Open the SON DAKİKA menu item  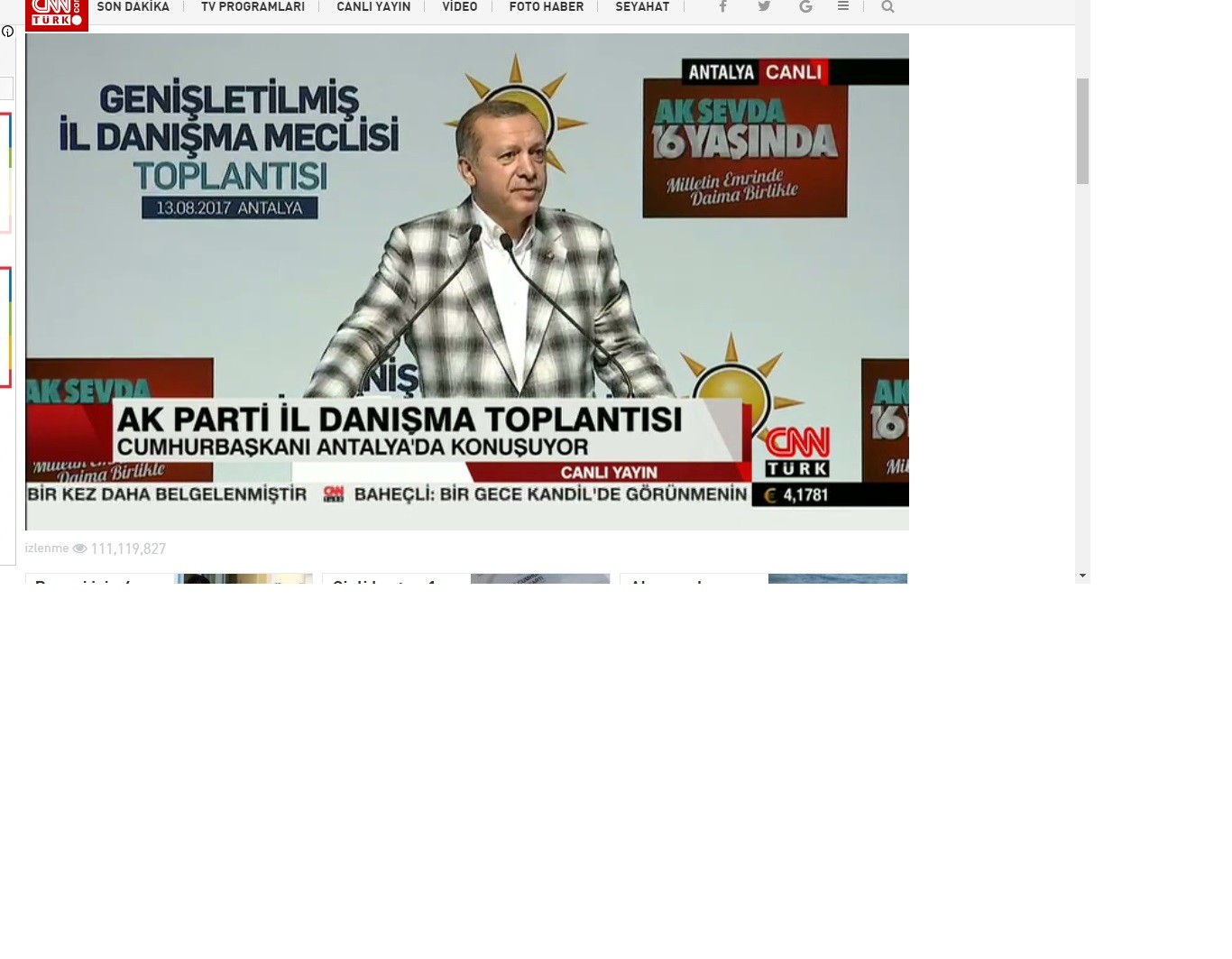[133, 7]
